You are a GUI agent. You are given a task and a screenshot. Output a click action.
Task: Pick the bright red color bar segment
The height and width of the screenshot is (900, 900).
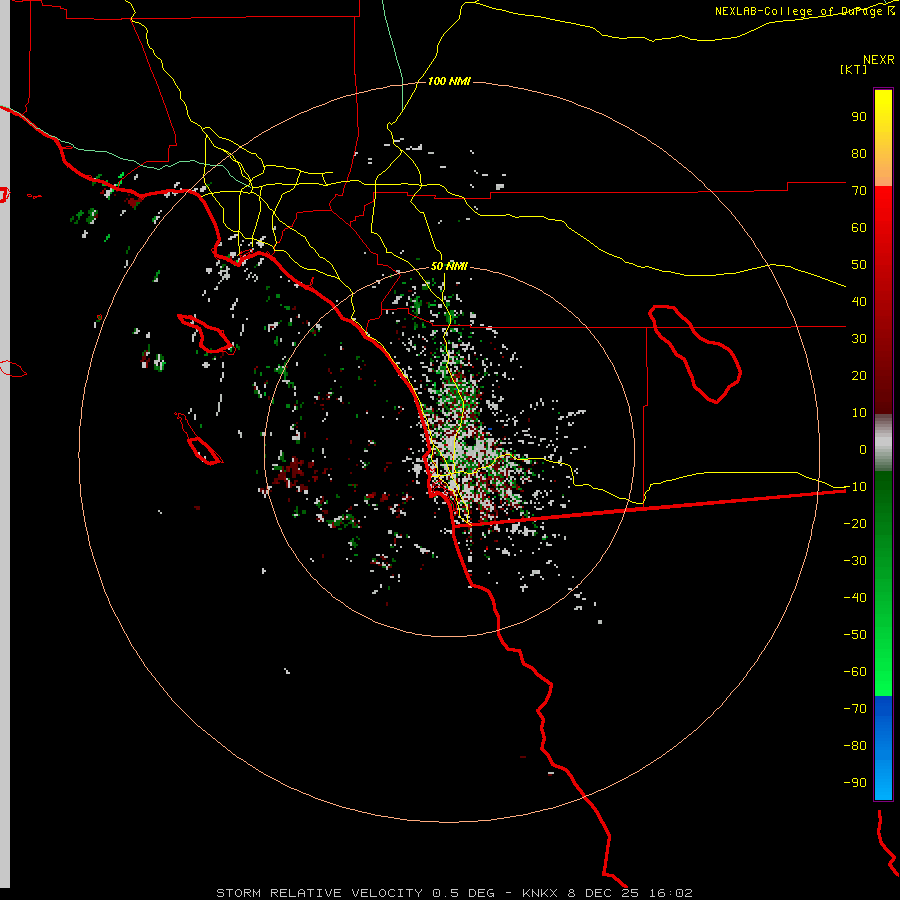pyautogui.click(x=883, y=230)
